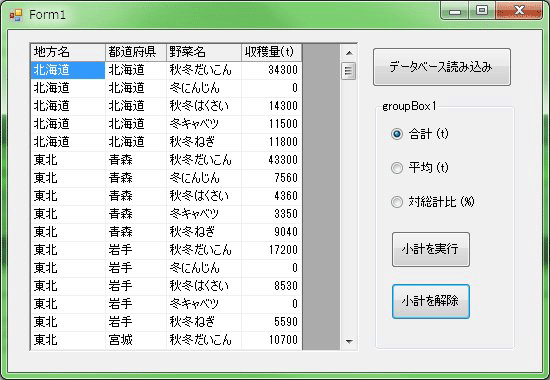Image resolution: width=550 pixels, height=380 pixels.
Task: Click the vertical scrollbar thumb of grid
Action: click(x=349, y=71)
